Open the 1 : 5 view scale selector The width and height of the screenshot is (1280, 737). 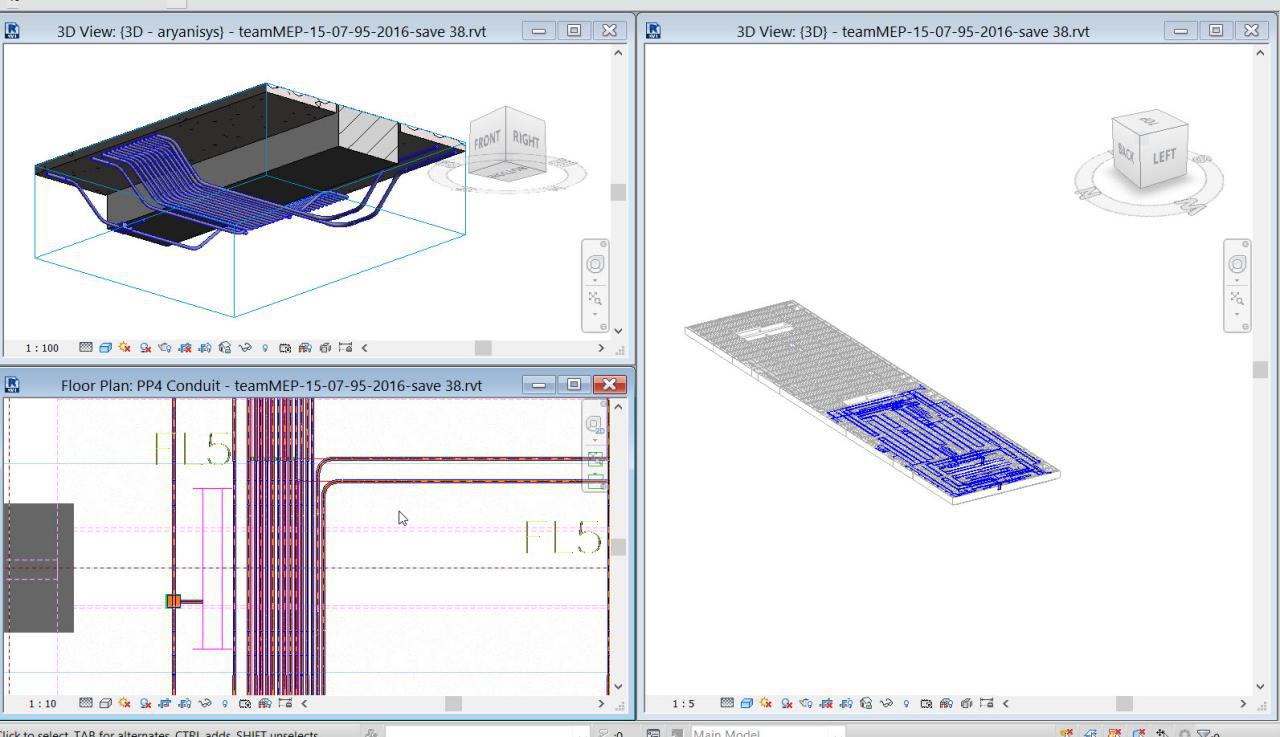683,703
